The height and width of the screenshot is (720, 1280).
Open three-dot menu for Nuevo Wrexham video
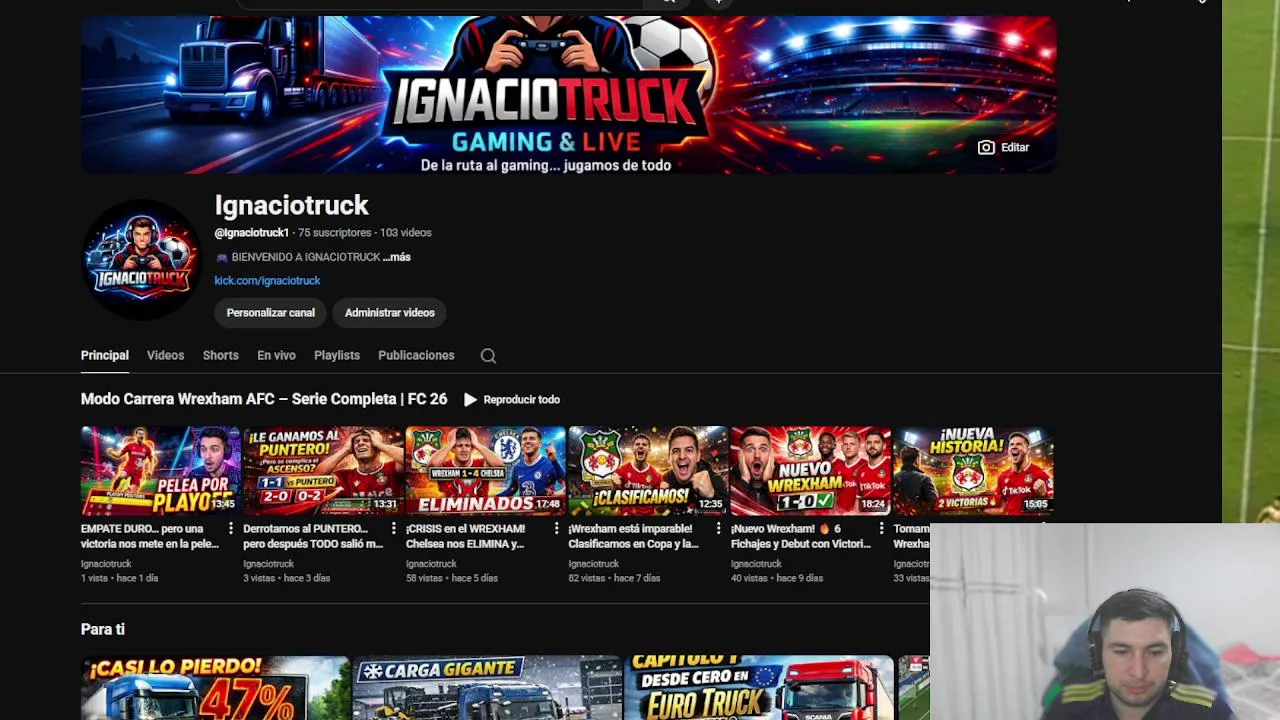point(881,529)
